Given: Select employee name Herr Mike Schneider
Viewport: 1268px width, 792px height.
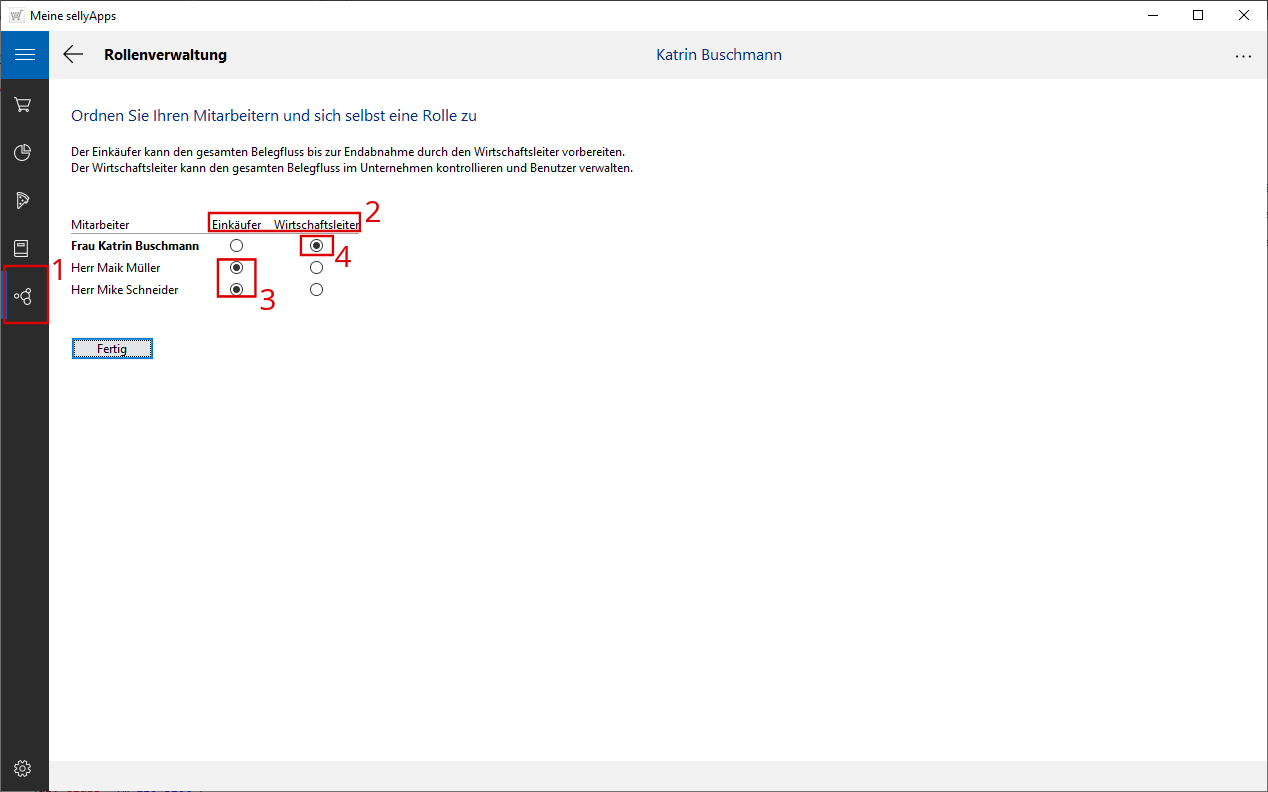Looking at the screenshot, I should pyautogui.click(x=125, y=290).
